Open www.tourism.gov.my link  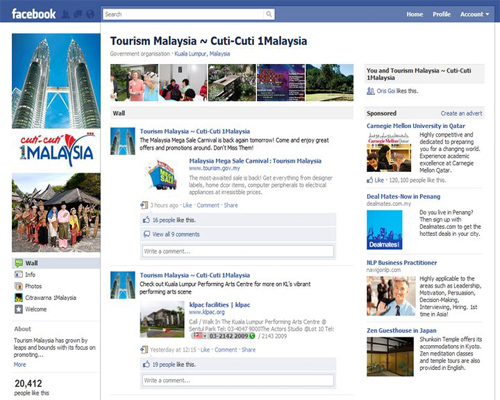(214, 168)
